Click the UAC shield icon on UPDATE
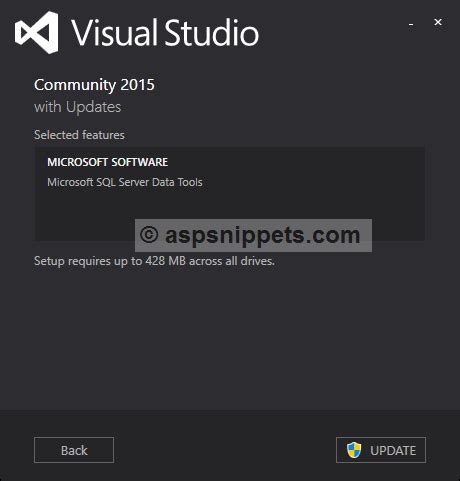The height and width of the screenshot is (481, 460). pos(354,450)
